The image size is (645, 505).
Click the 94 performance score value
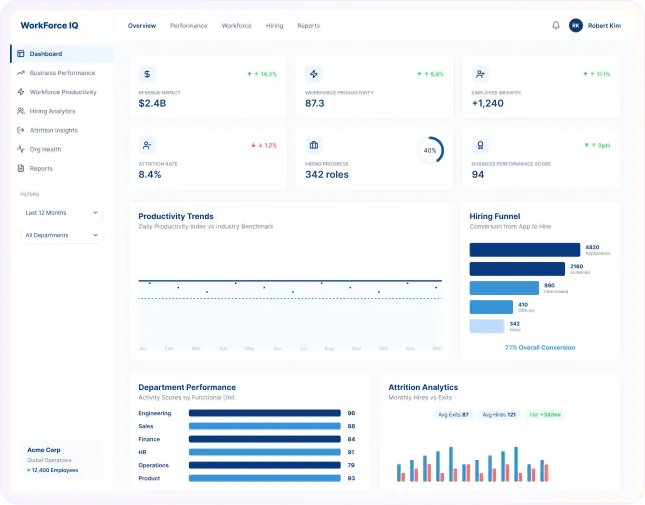(x=478, y=174)
